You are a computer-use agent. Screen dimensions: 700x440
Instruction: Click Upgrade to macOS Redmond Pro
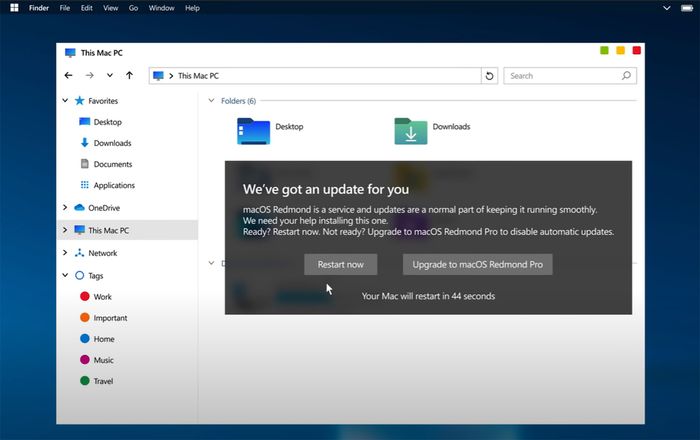point(478,265)
